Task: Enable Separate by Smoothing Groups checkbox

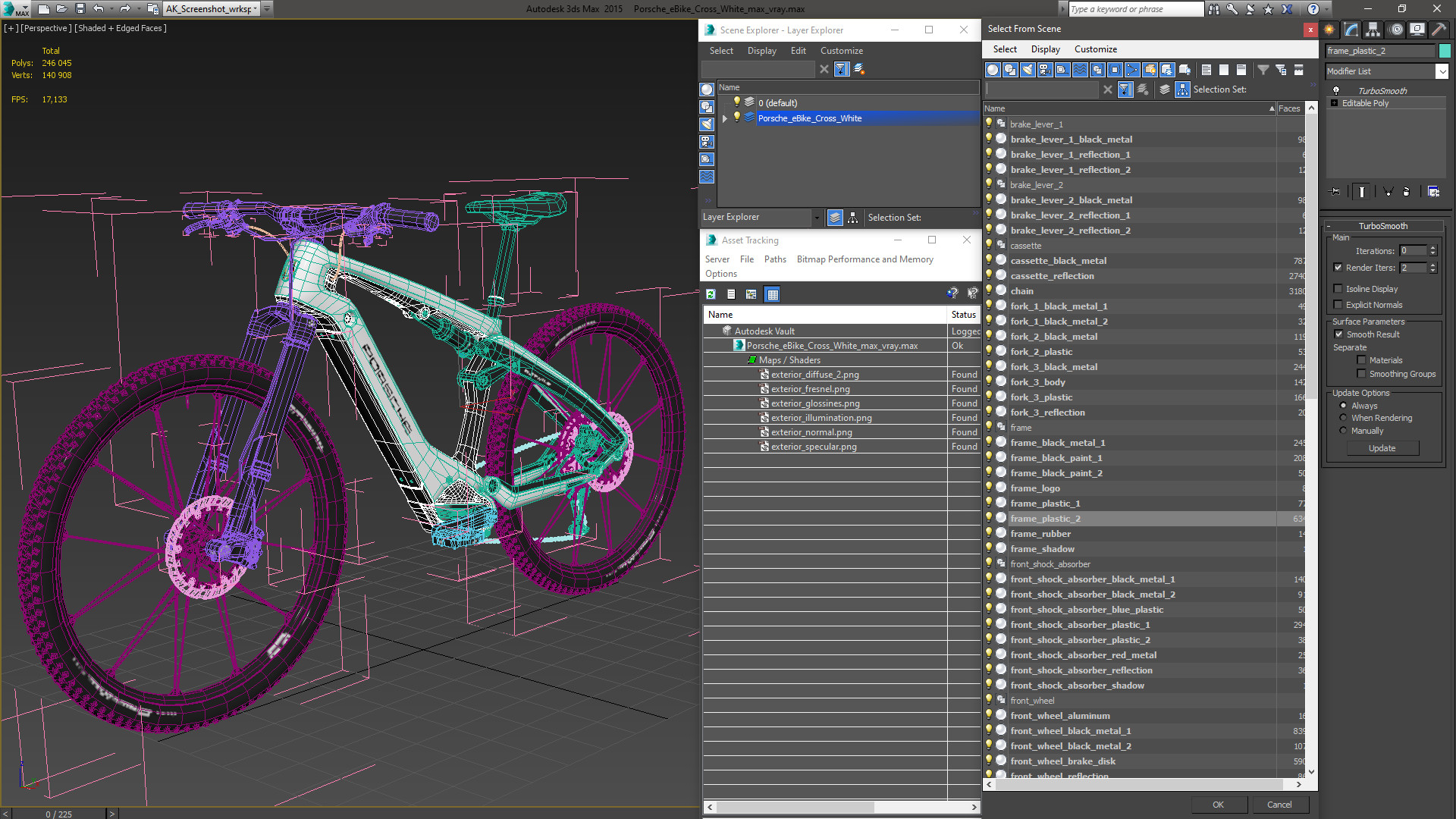Action: 1362,374
